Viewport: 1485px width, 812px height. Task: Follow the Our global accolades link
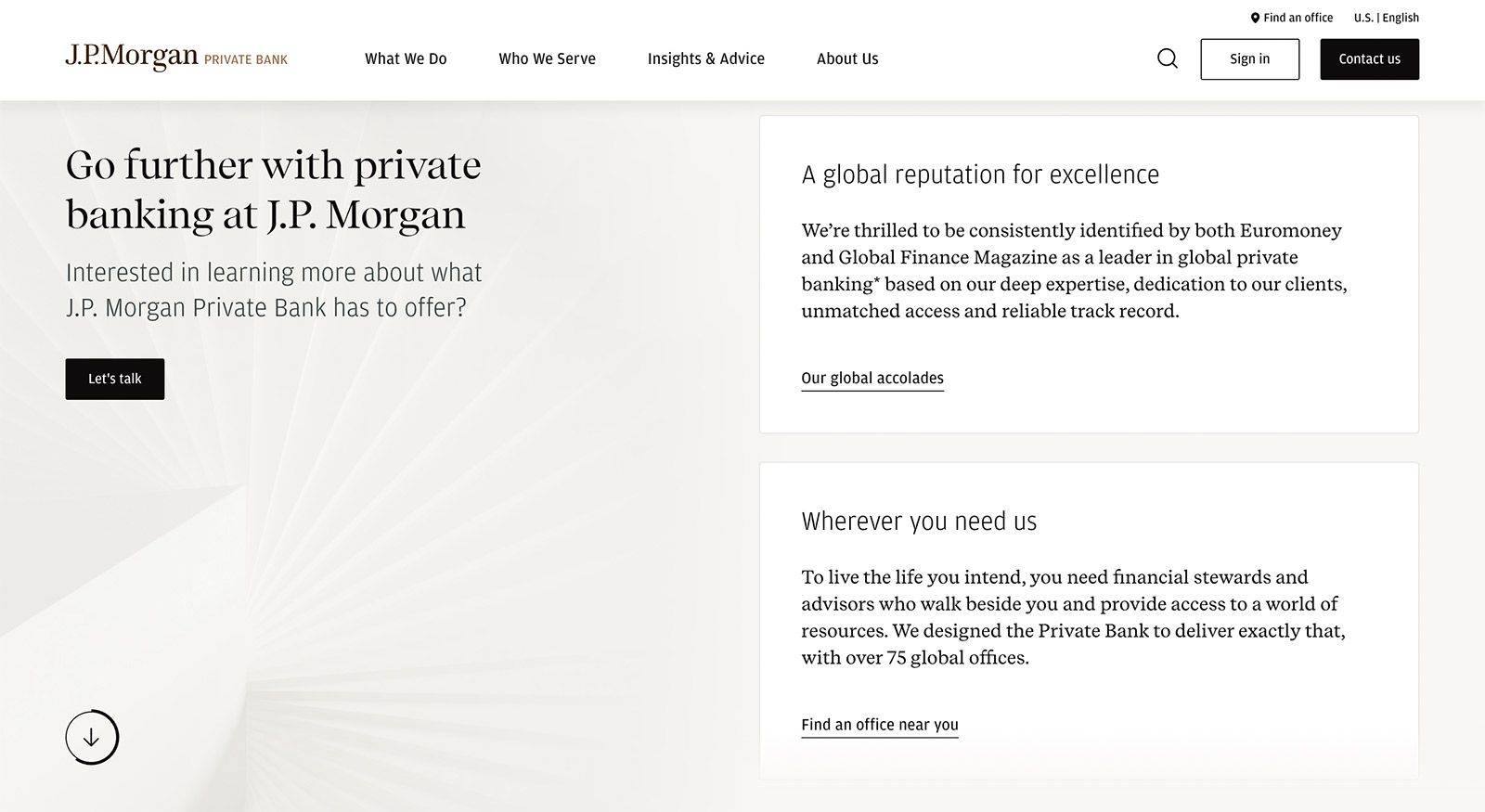872,378
